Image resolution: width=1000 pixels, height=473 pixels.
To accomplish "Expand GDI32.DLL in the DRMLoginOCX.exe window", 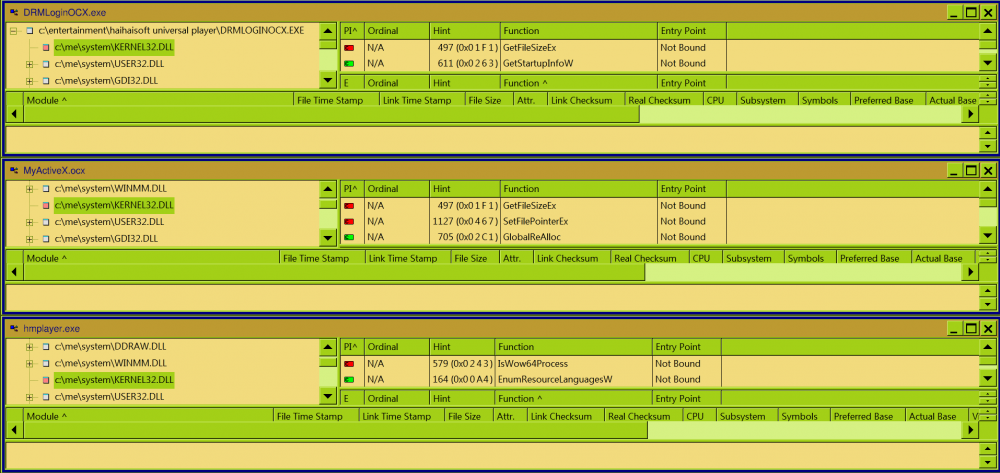I will coord(29,81).
